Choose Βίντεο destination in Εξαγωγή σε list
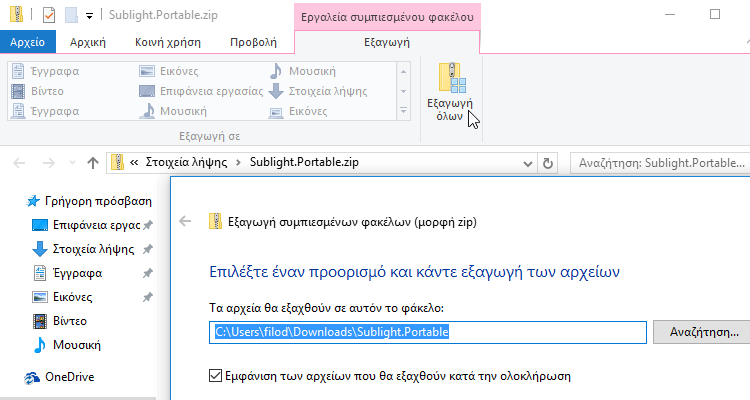750x400 pixels. coord(38,91)
